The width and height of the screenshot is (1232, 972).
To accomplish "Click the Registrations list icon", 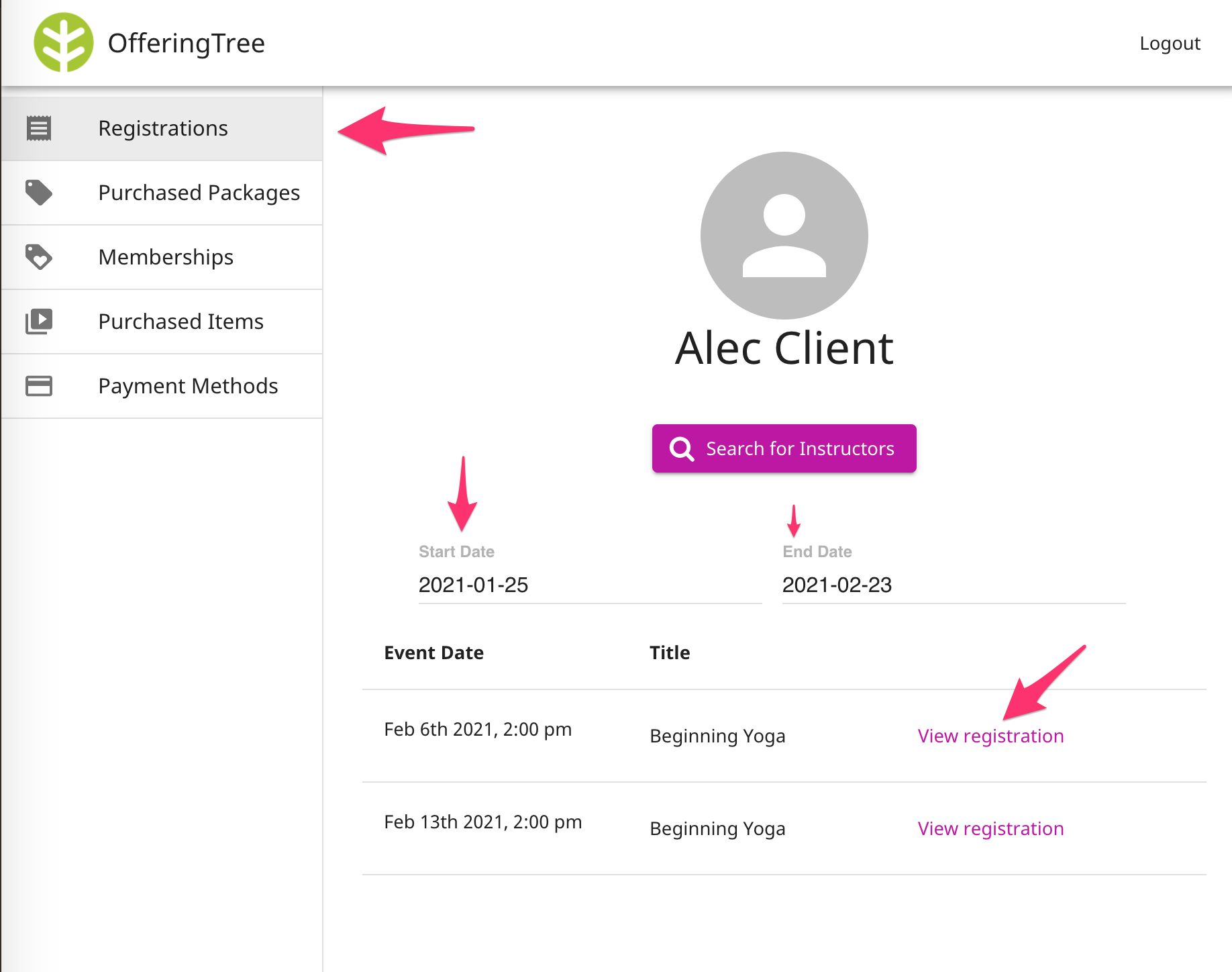I will 39,128.
